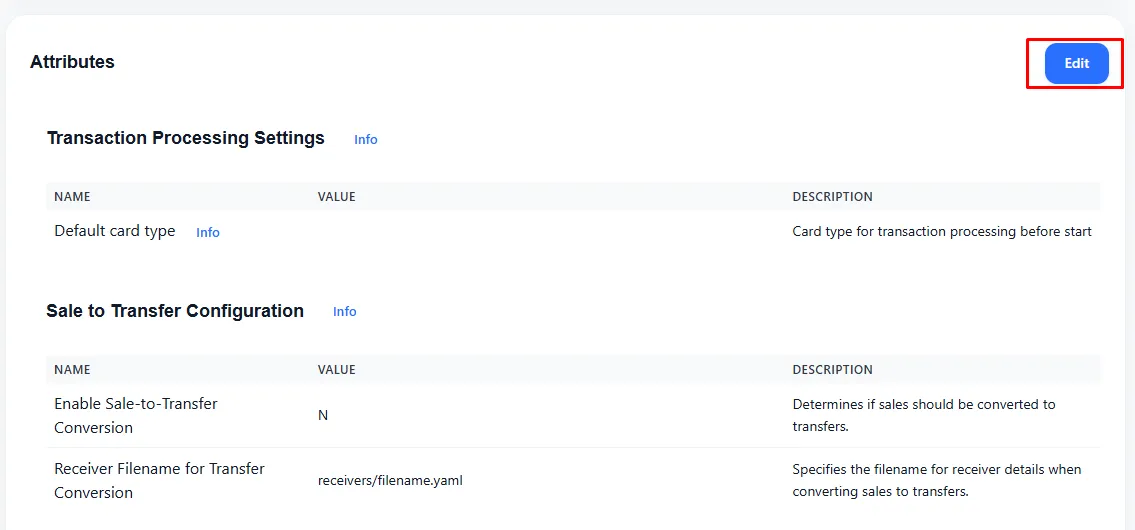Select the Receiver Filename for Transfer Conversion name
1135x530 pixels.
(159, 480)
